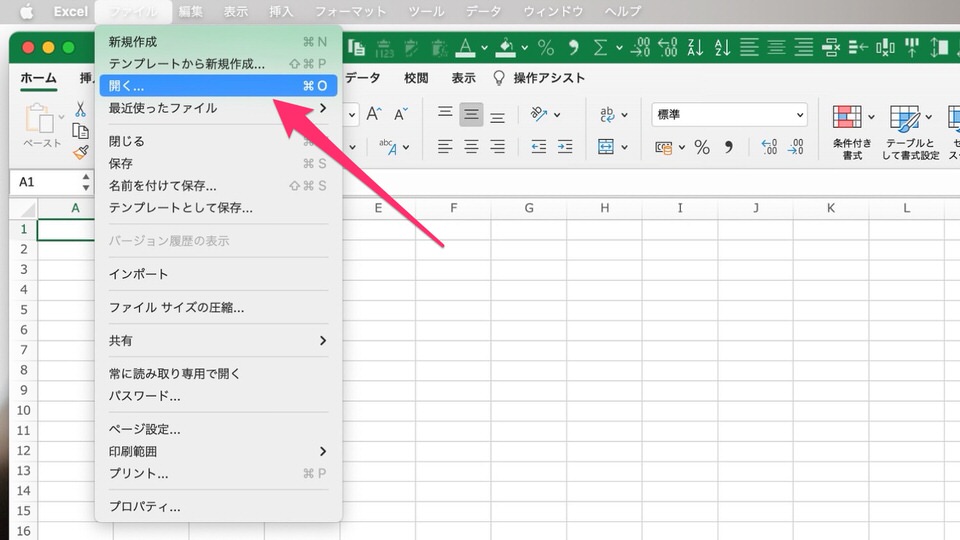Apply top vertical alignment in ribbon
This screenshot has height=540, width=960.
445,114
